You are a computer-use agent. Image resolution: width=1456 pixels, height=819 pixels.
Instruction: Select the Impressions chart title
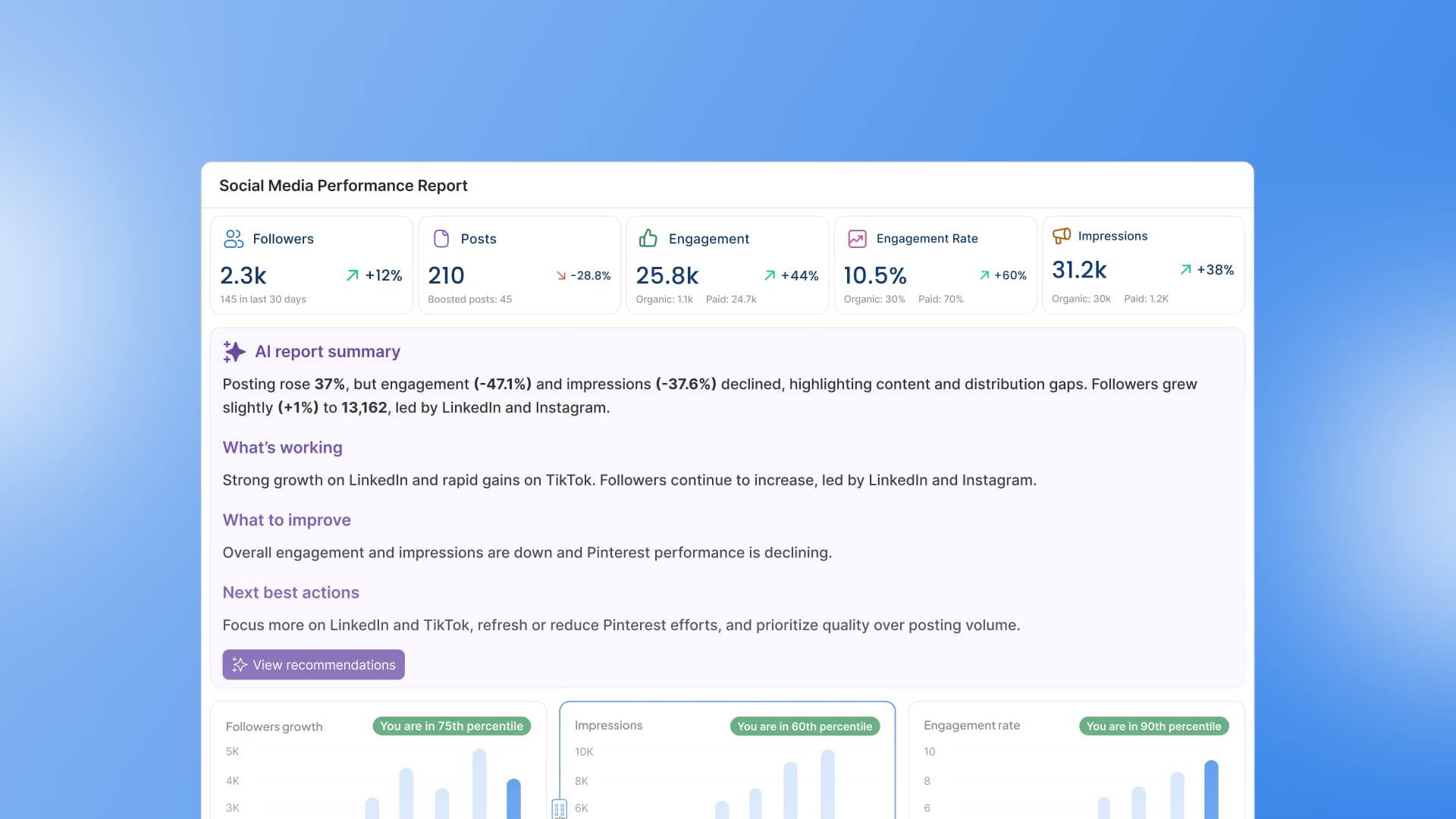[608, 726]
